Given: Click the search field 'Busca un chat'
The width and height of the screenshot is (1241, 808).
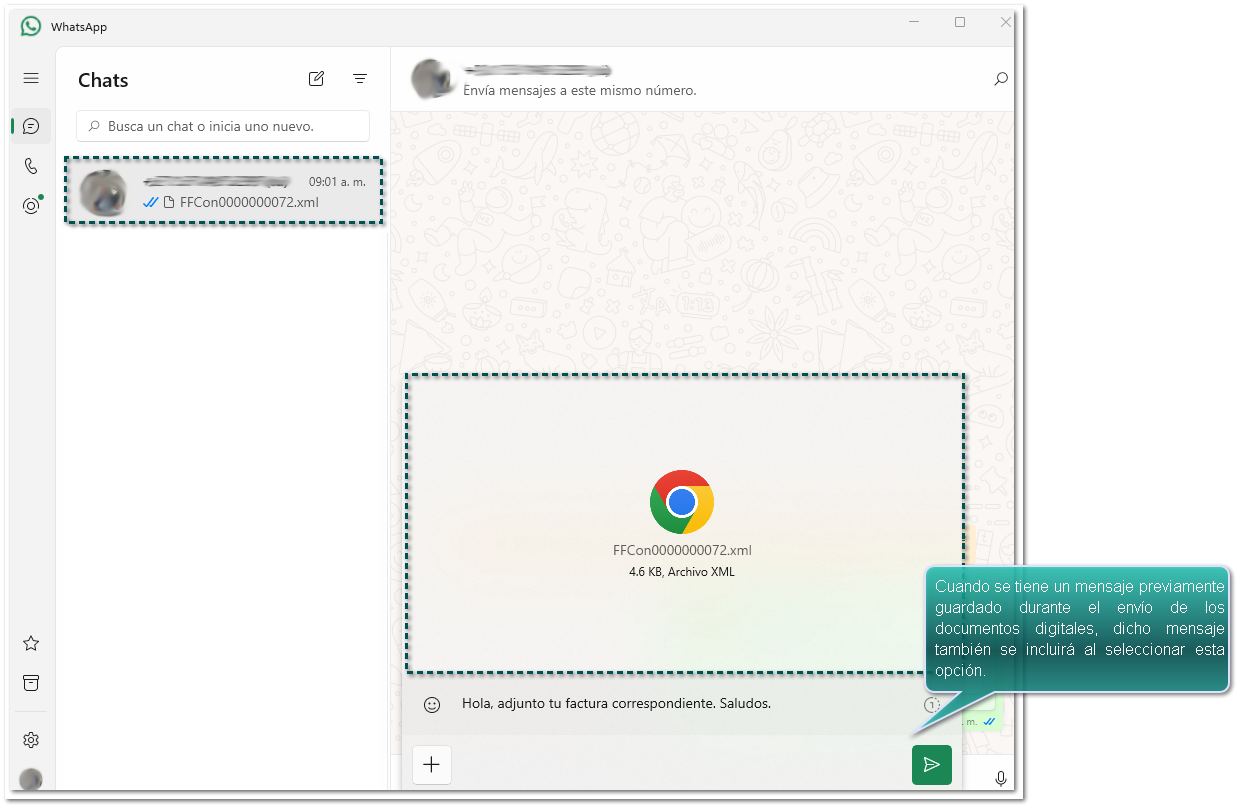Looking at the screenshot, I should pyautogui.click(x=222, y=126).
